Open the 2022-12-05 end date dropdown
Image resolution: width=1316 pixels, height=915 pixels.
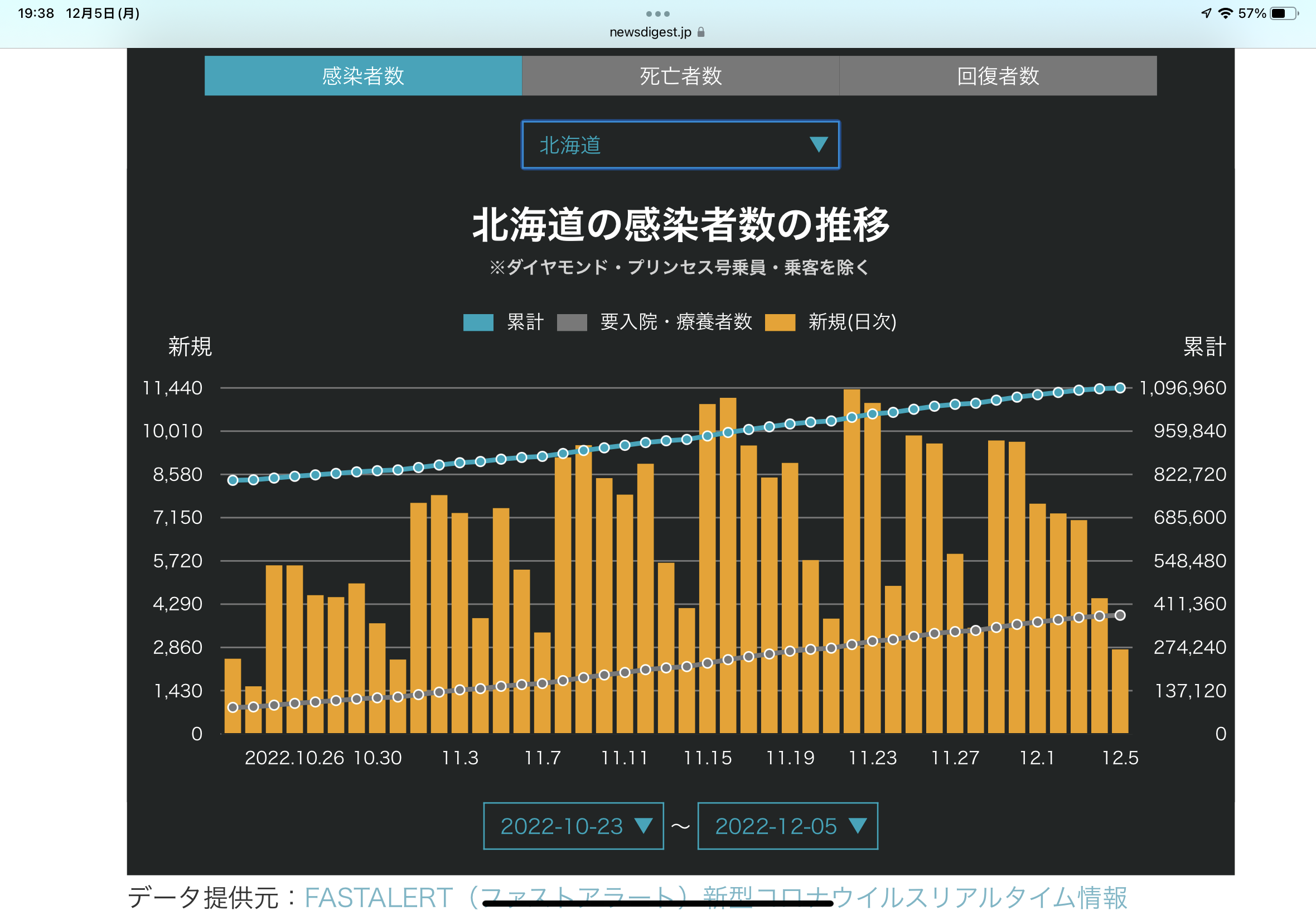pos(788,826)
